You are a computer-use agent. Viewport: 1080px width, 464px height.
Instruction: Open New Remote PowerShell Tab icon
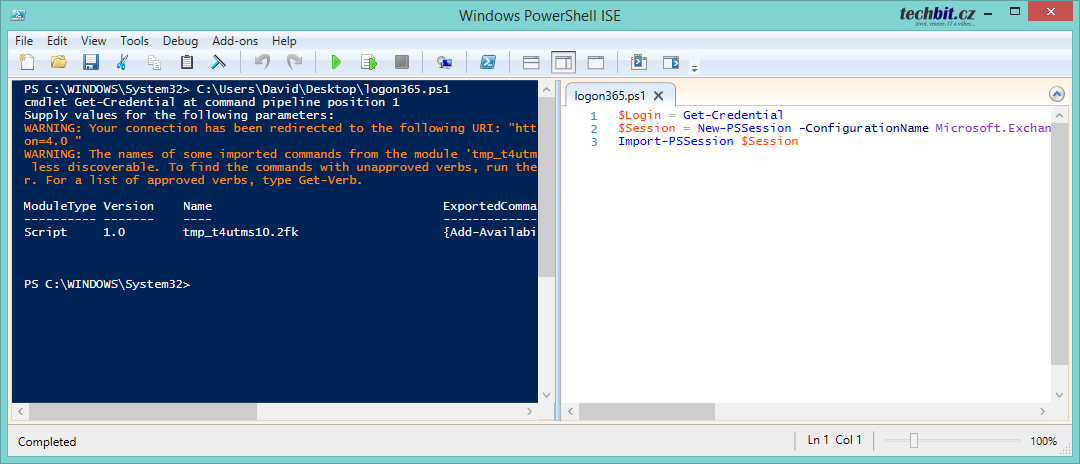444,62
